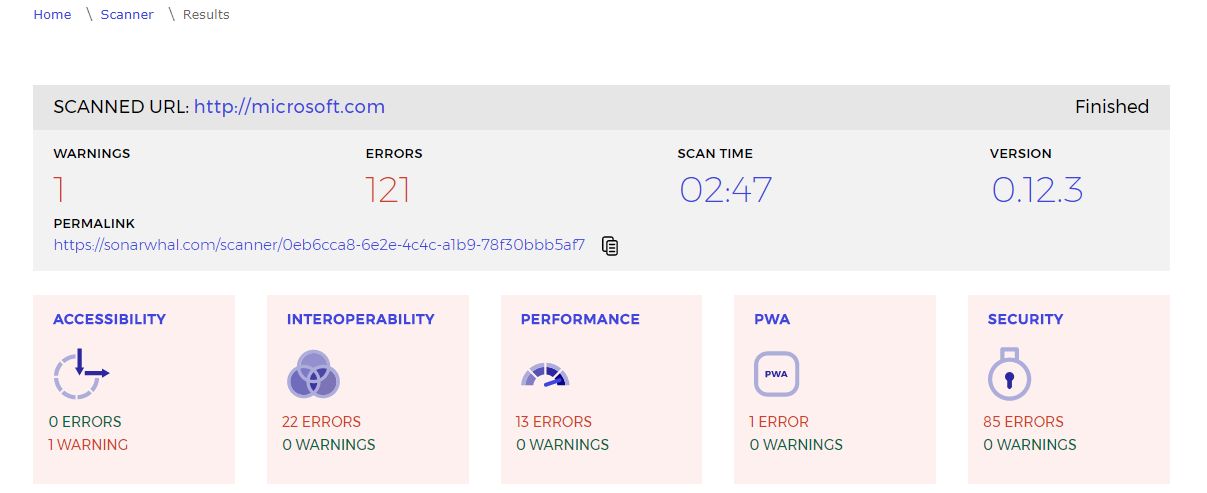Select the SECURITY category heading
This screenshot has height=493, width=1207.
1025,319
